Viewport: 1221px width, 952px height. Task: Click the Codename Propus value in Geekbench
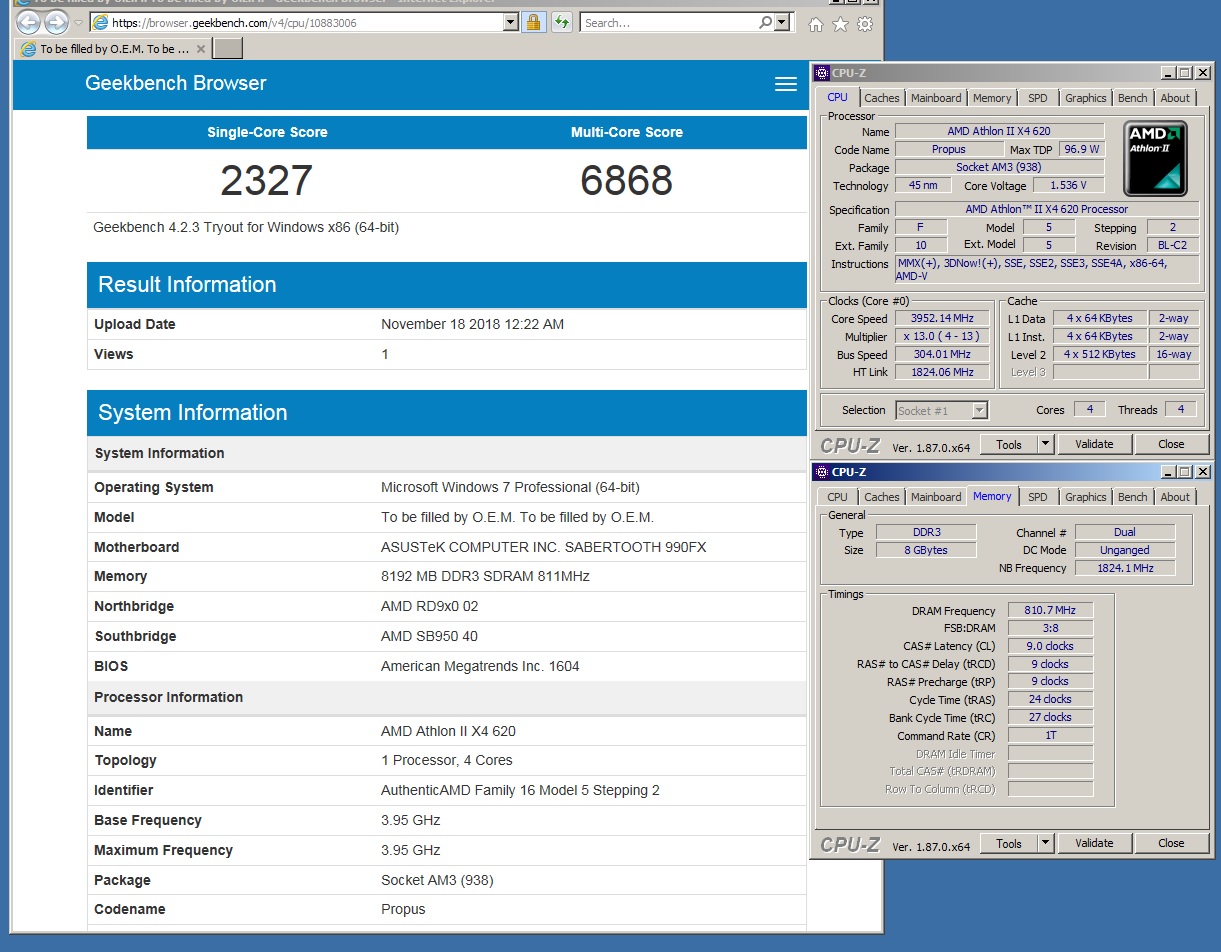pos(403,909)
